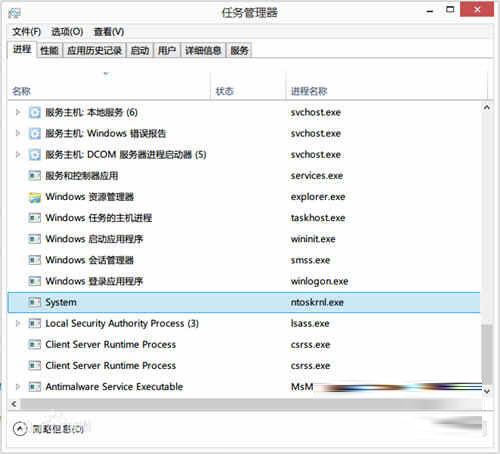Select the System row name text
Viewport: 500px width, 454px height.
click(x=61, y=302)
